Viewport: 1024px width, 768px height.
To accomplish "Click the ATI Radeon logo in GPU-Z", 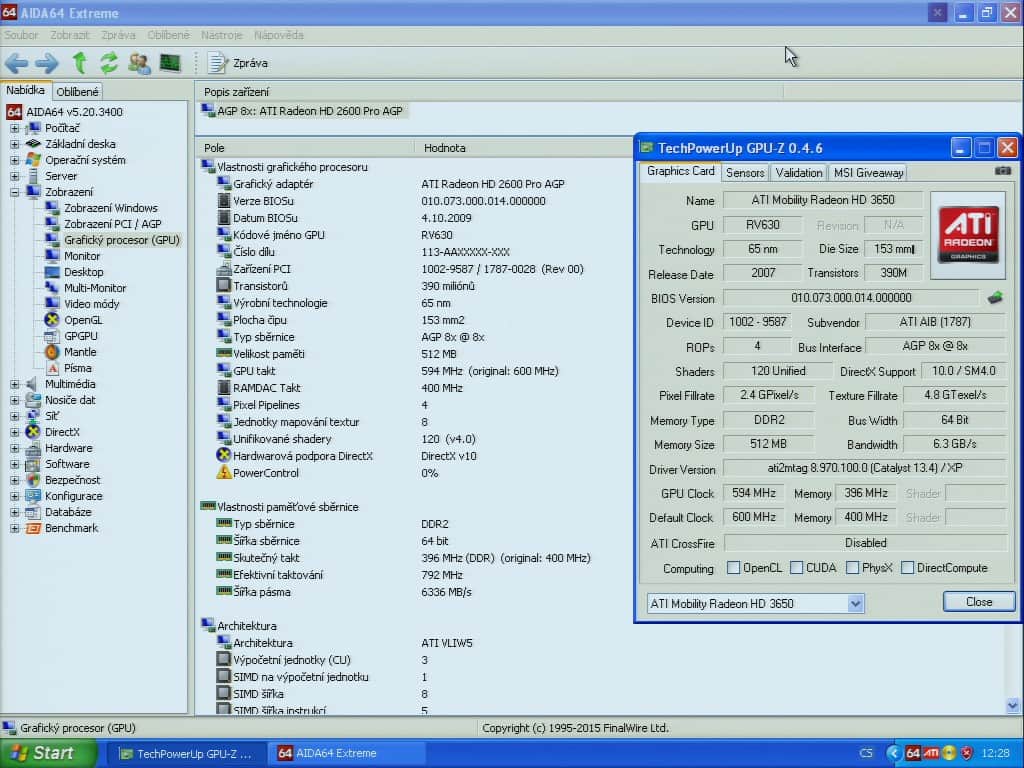I will pos(968,234).
